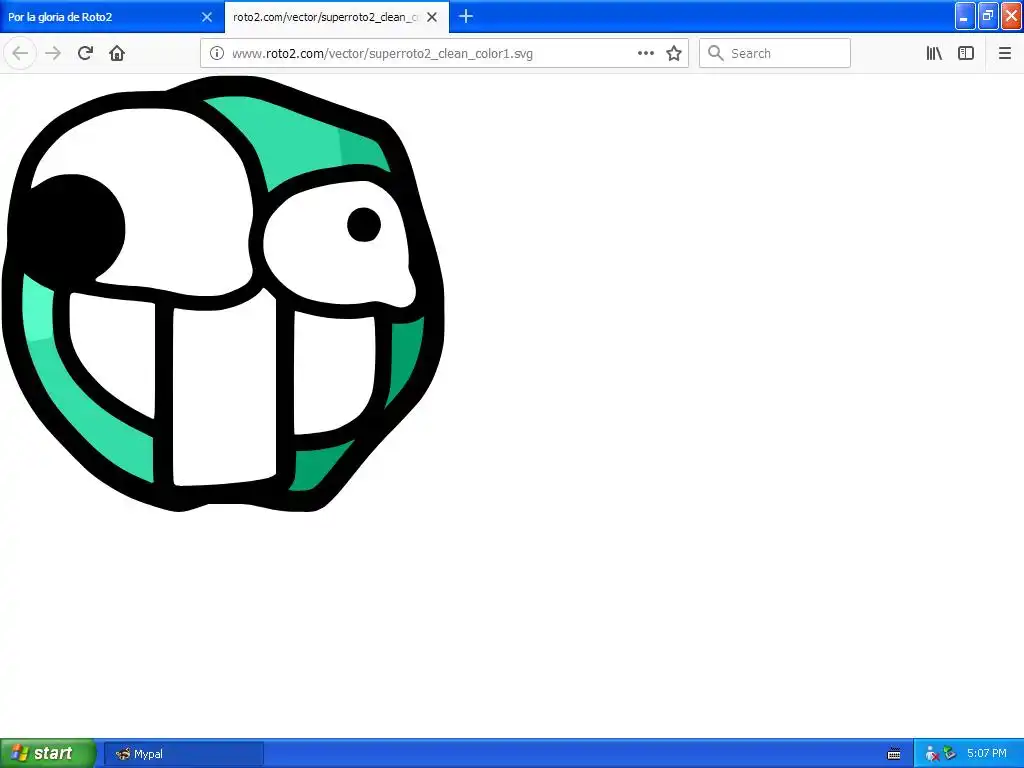Toggle the sidebar panel icon

(966, 53)
